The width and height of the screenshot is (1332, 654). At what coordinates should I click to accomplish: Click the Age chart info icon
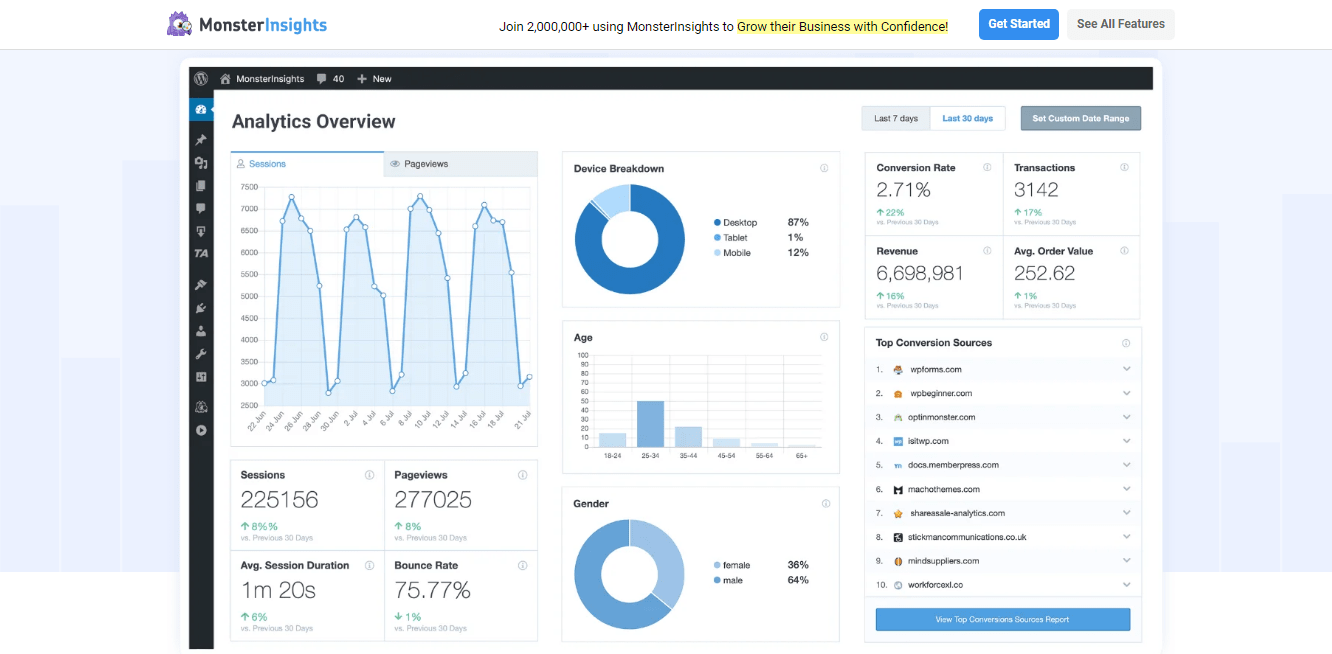coord(824,337)
